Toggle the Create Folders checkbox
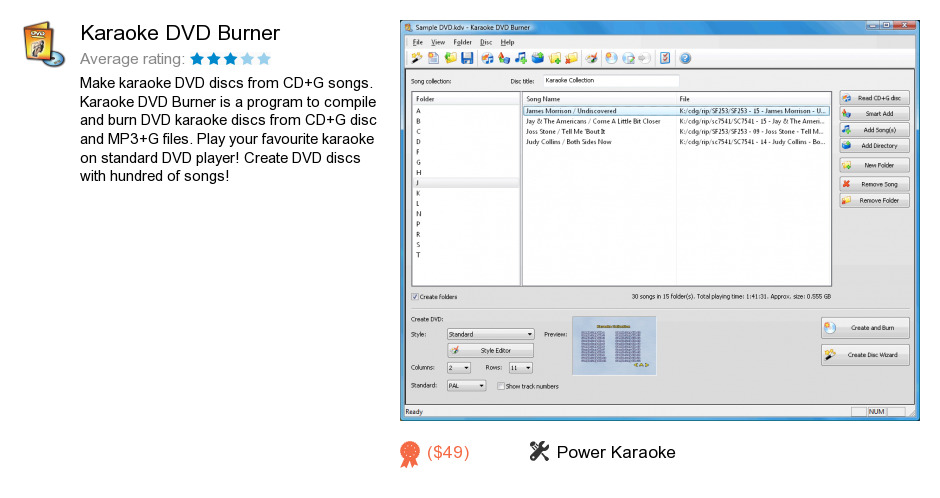 click(414, 297)
